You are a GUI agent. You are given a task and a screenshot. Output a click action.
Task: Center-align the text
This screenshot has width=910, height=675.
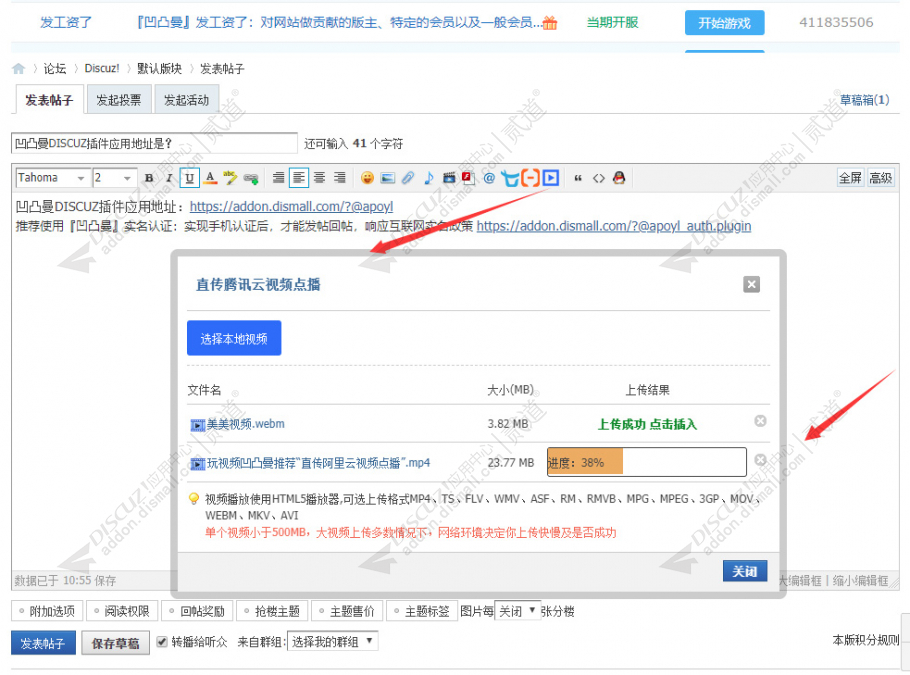319,178
